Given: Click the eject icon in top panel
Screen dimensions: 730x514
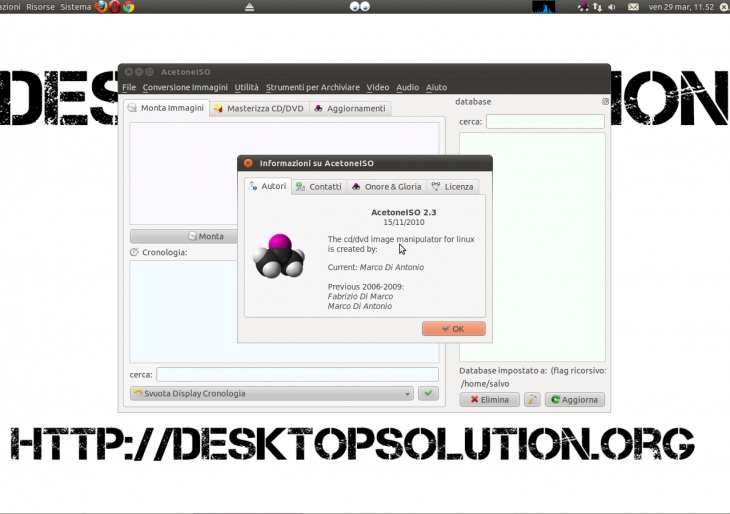Looking at the screenshot, I should click(249, 7).
